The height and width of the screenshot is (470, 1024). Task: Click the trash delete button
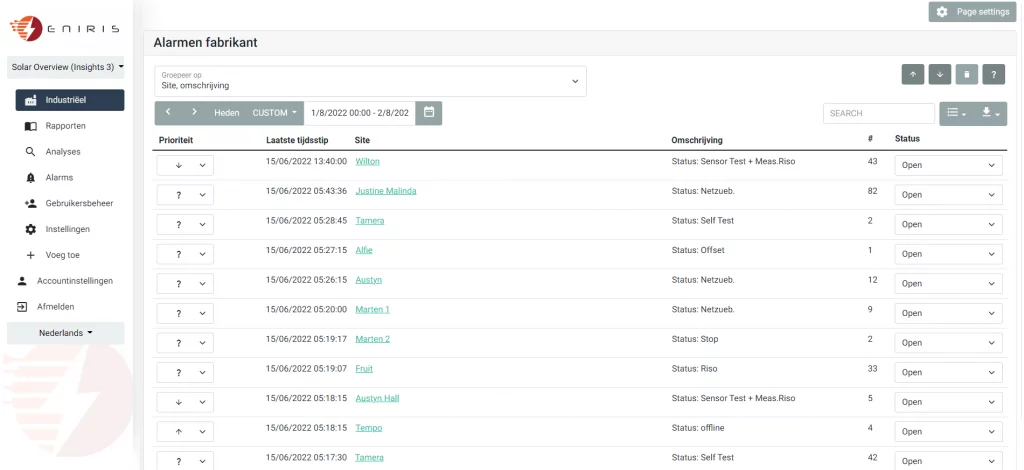pos(967,74)
